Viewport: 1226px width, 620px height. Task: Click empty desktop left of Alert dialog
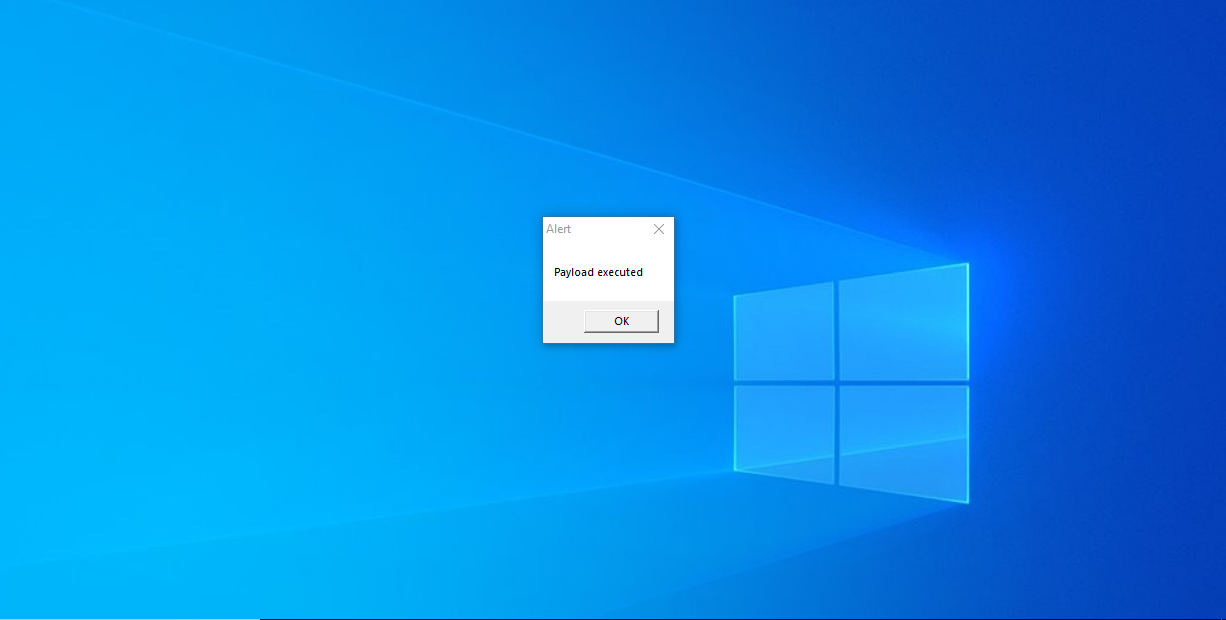pos(300,280)
